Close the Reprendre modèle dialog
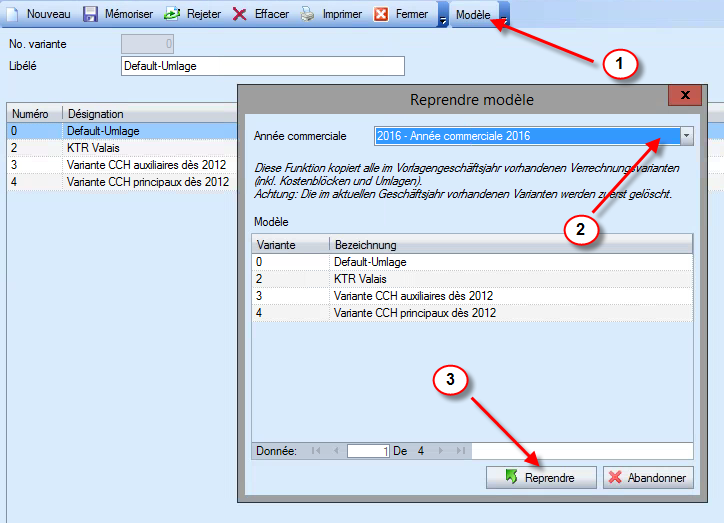 pos(685,95)
